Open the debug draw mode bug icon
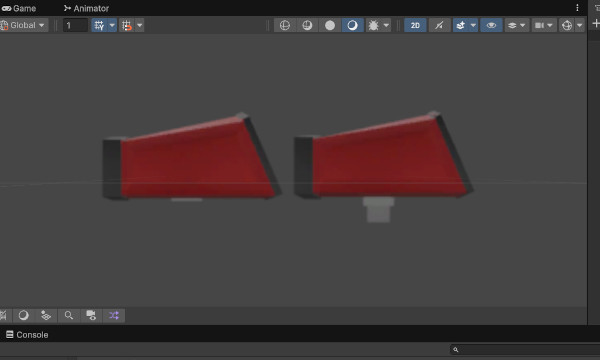The height and width of the screenshot is (360, 600). [373, 25]
